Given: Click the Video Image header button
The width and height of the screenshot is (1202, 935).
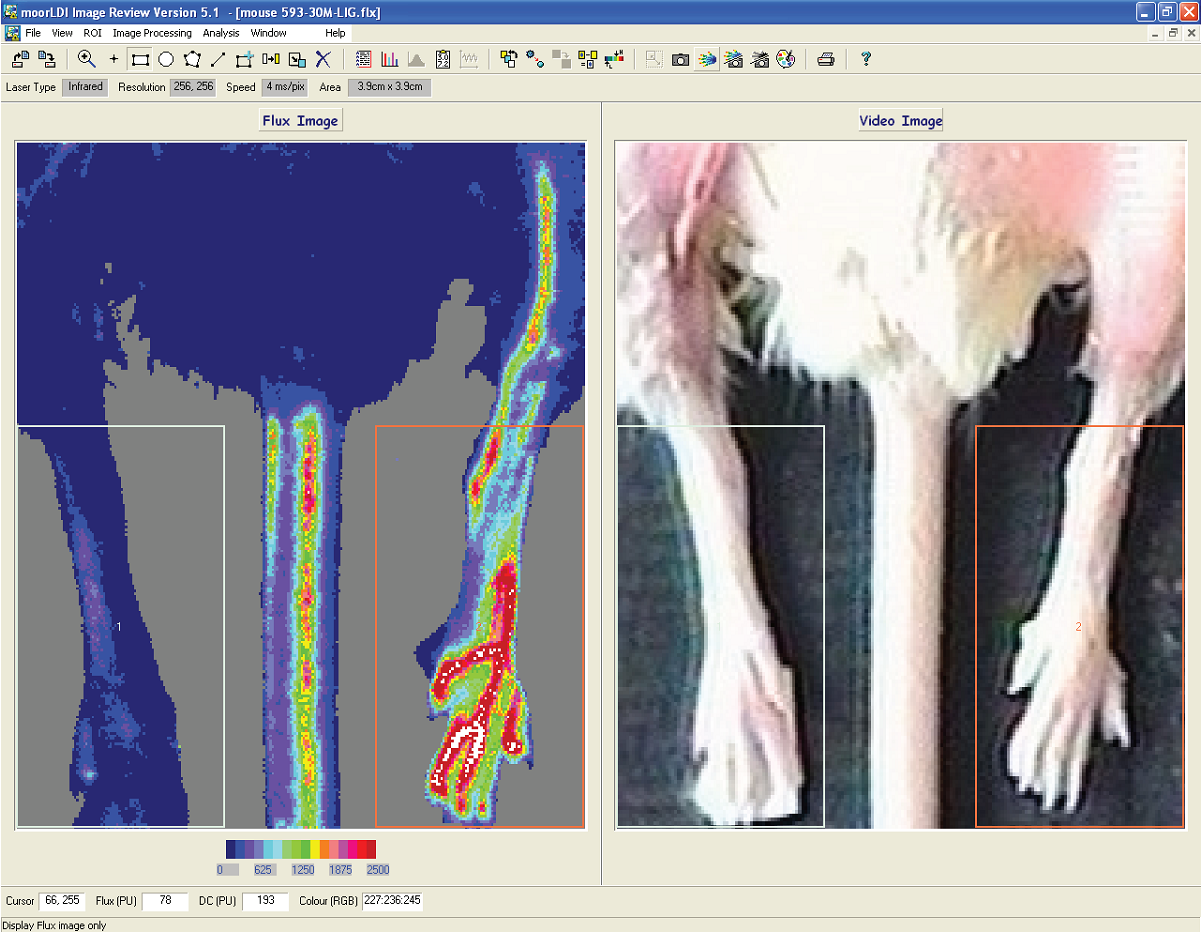Looking at the screenshot, I should [901, 121].
